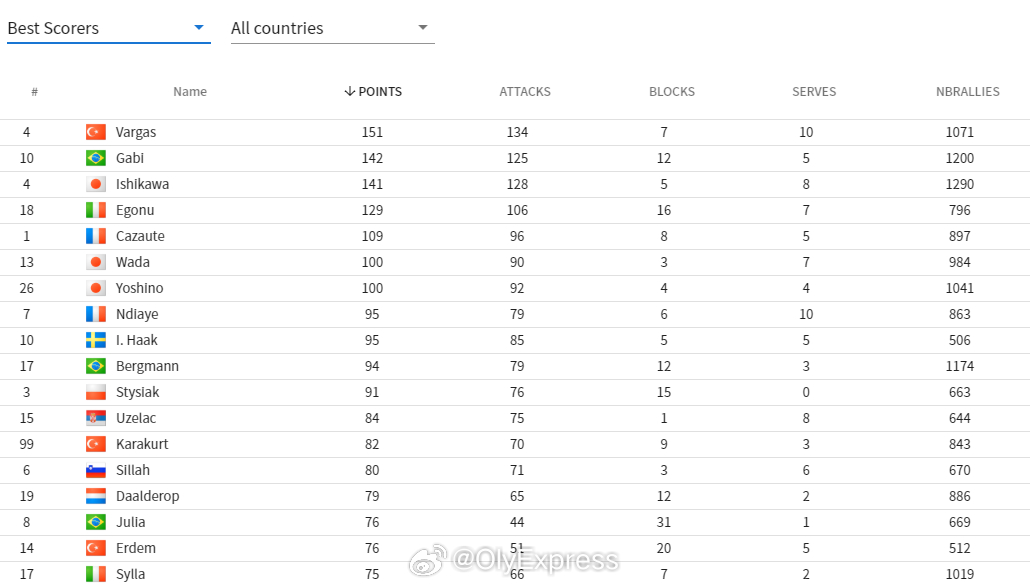Sort by the ATTACKS column header
This screenshot has height=587, width=1030.
pyautogui.click(x=525, y=92)
